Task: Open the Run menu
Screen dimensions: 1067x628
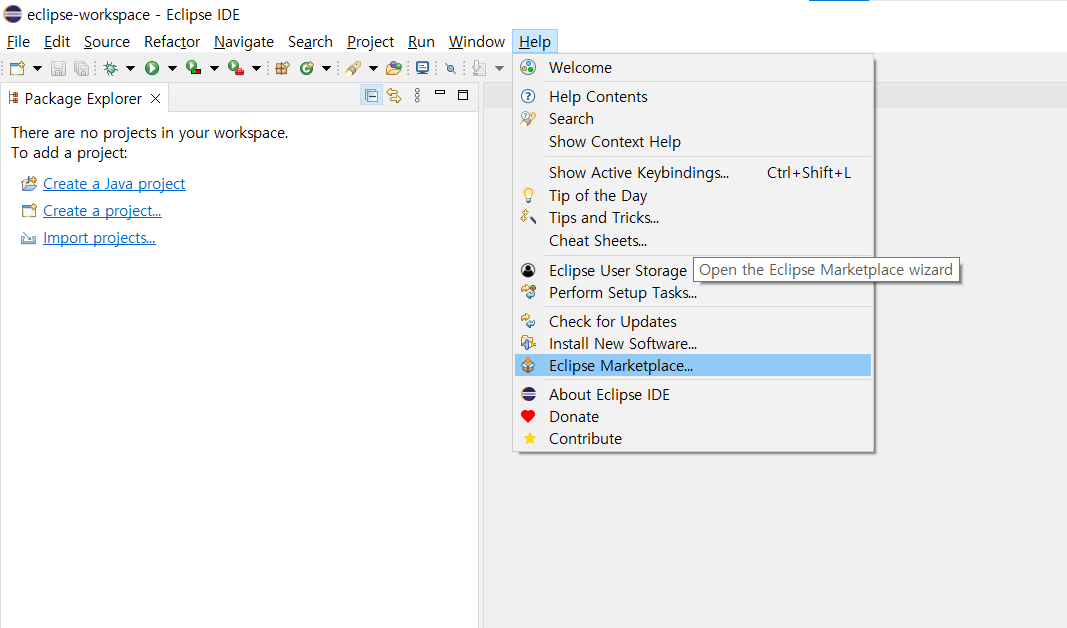Action: click(x=421, y=42)
